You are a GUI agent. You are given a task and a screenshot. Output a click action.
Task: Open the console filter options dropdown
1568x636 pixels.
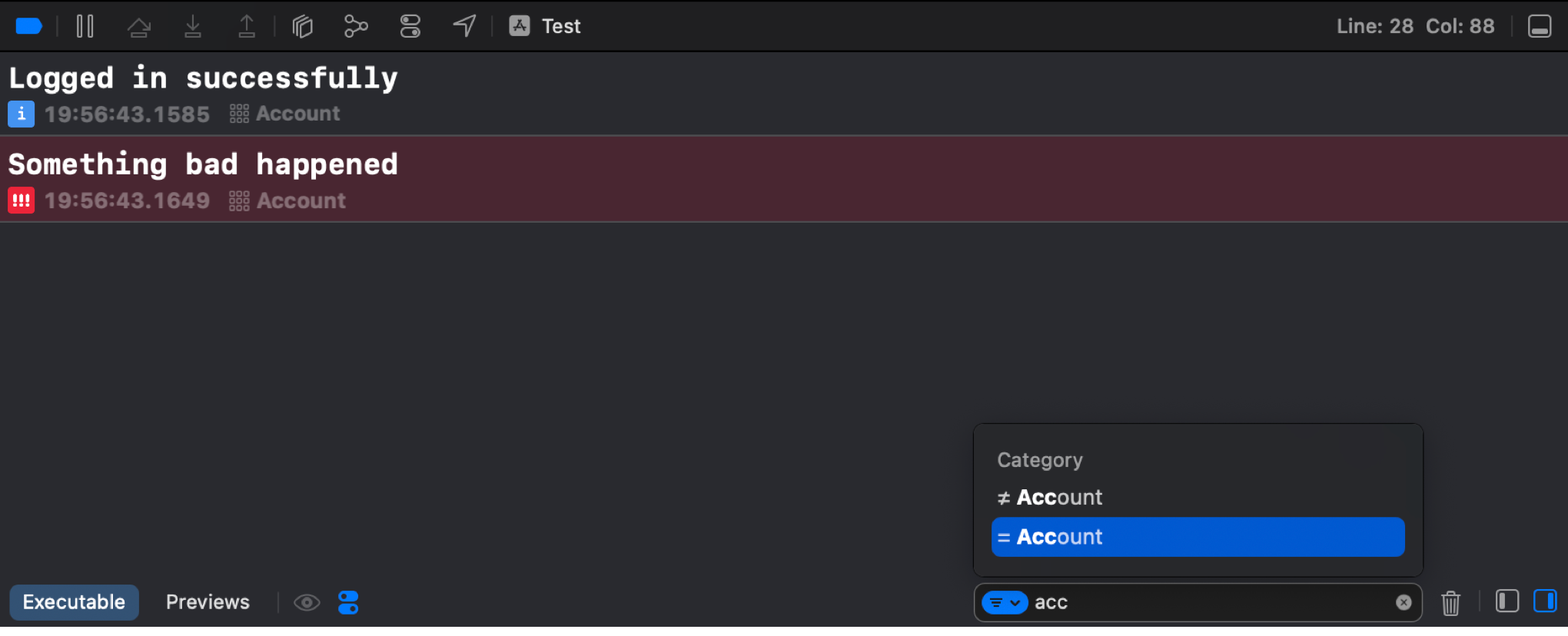[1005, 603]
